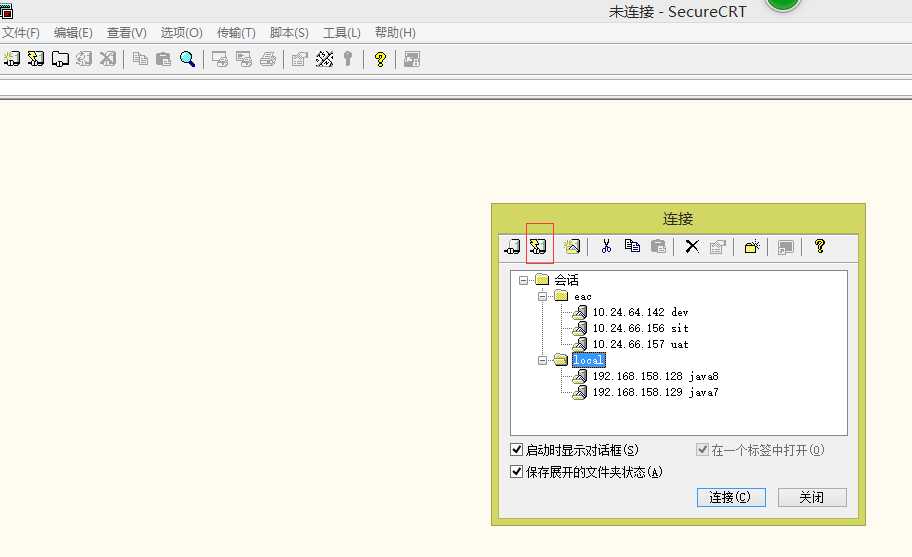Open the 编辑(E) menu

73,33
